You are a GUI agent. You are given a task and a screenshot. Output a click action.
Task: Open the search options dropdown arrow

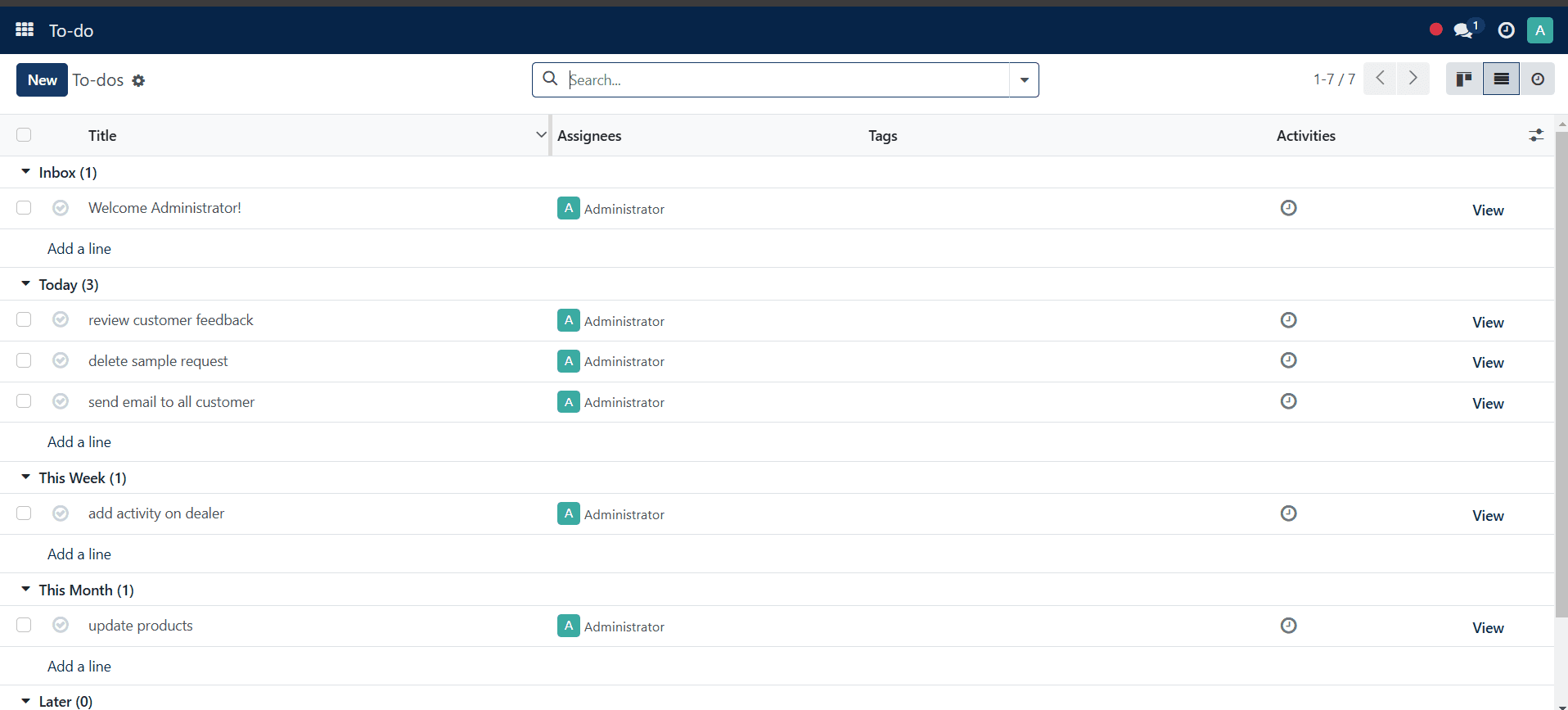coord(1024,80)
